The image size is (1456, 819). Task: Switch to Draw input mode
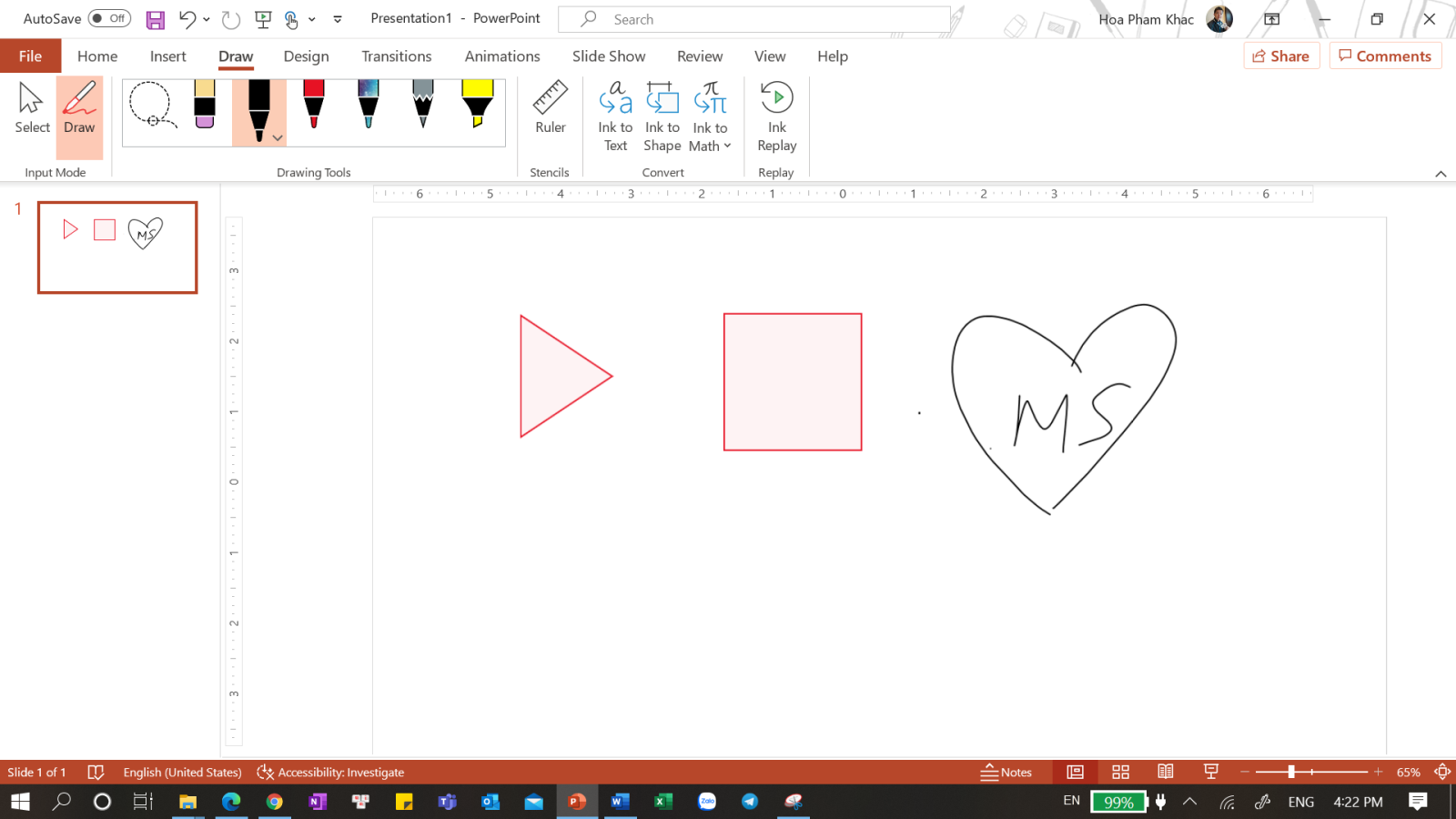click(x=79, y=109)
